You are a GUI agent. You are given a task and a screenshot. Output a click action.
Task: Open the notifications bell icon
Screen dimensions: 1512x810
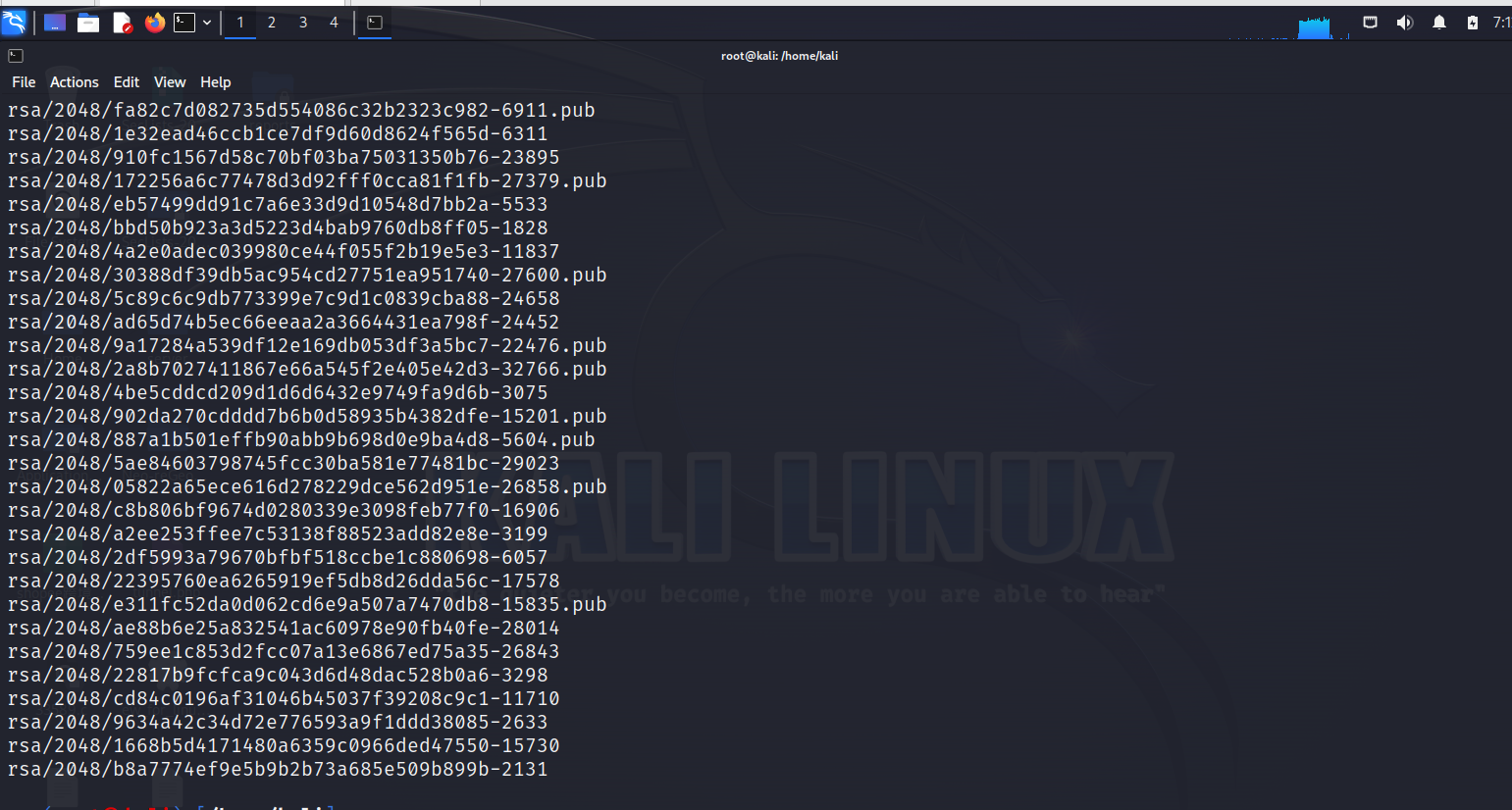[x=1439, y=22]
